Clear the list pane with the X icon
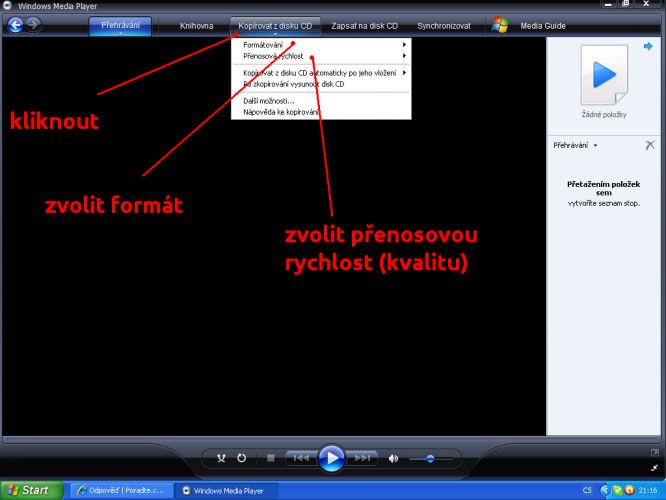The height and width of the screenshot is (500, 666). pos(649,145)
